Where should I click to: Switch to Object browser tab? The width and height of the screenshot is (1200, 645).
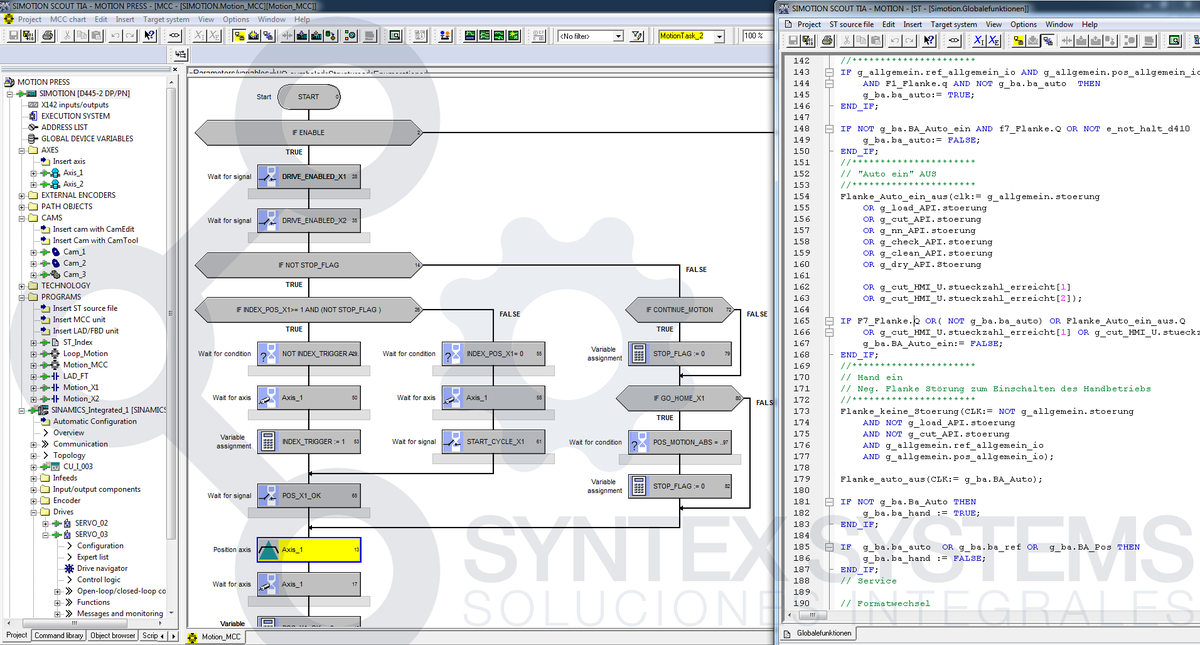pos(113,635)
